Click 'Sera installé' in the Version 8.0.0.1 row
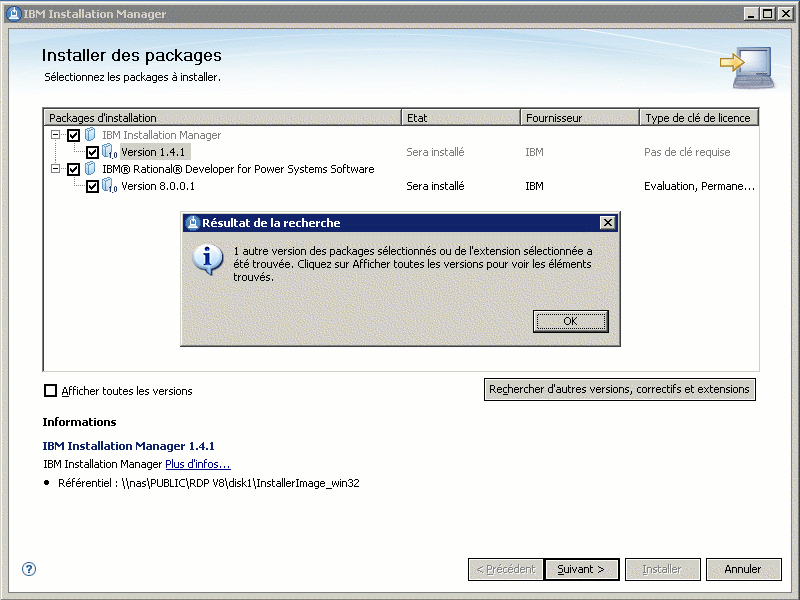The height and width of the screenshot is (600, 800). coord(435,186)
